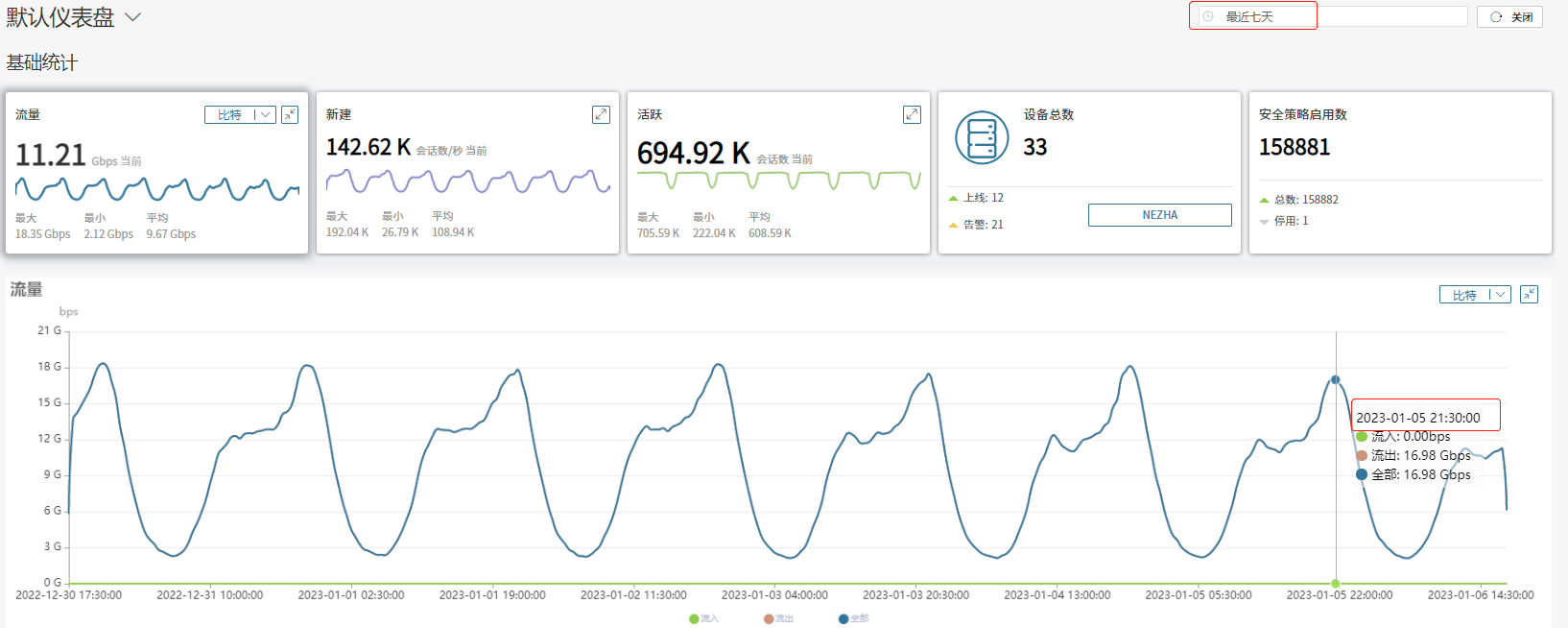
Task: Click the yellow alert arrow beside 告警: 21
Action: (953, 225)
